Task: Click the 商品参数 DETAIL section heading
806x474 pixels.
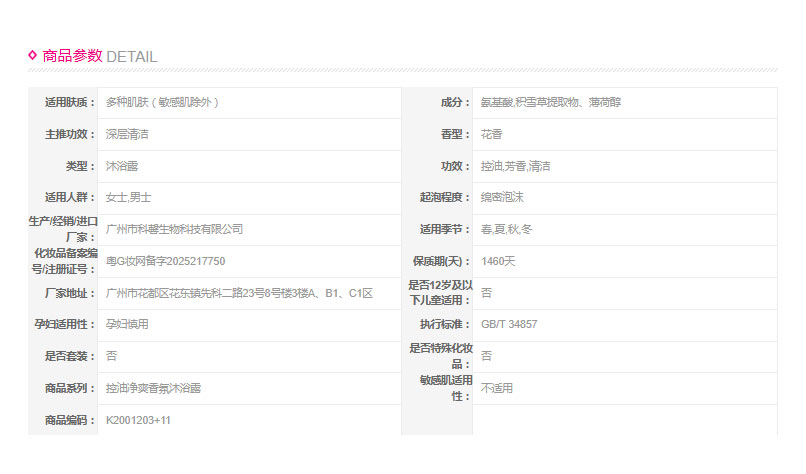Action: 99,57
